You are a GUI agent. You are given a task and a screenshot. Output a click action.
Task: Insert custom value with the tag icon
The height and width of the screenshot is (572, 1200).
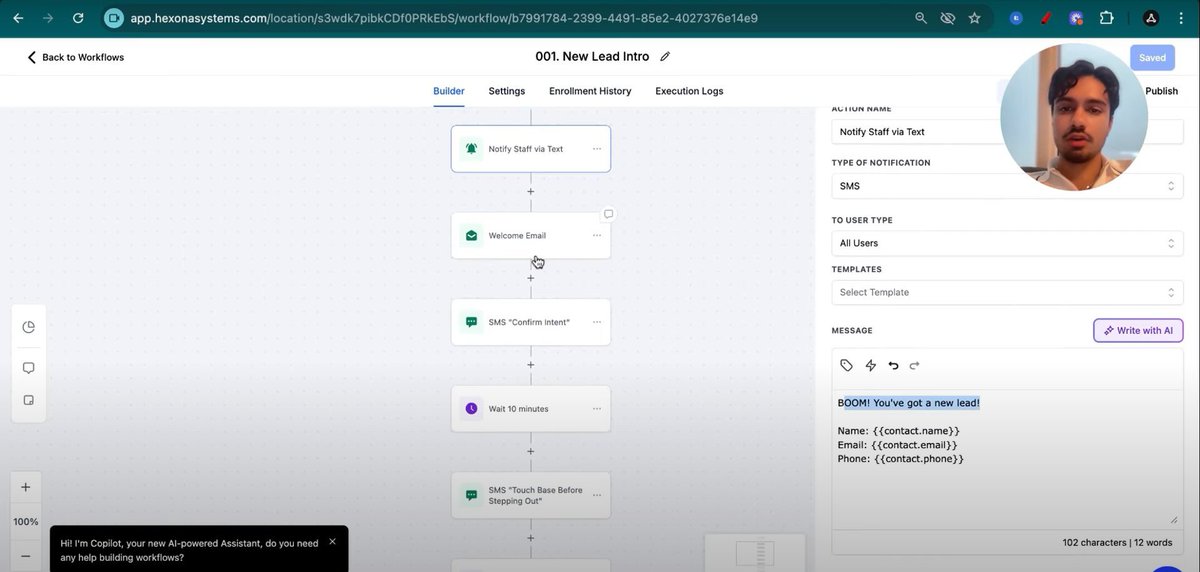(847, 366)
